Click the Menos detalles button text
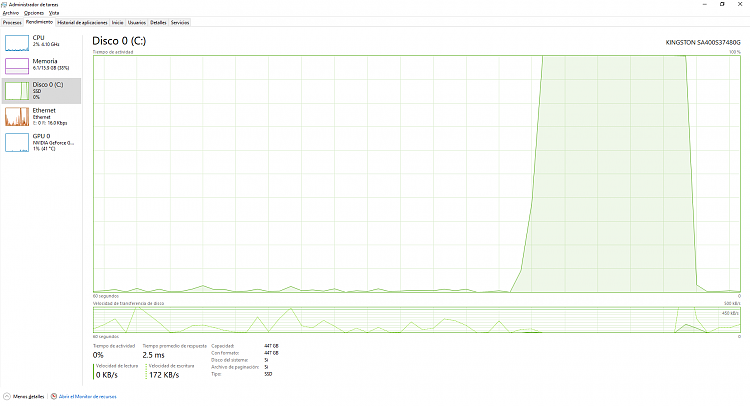750x406 pixels. pos(29,396)
